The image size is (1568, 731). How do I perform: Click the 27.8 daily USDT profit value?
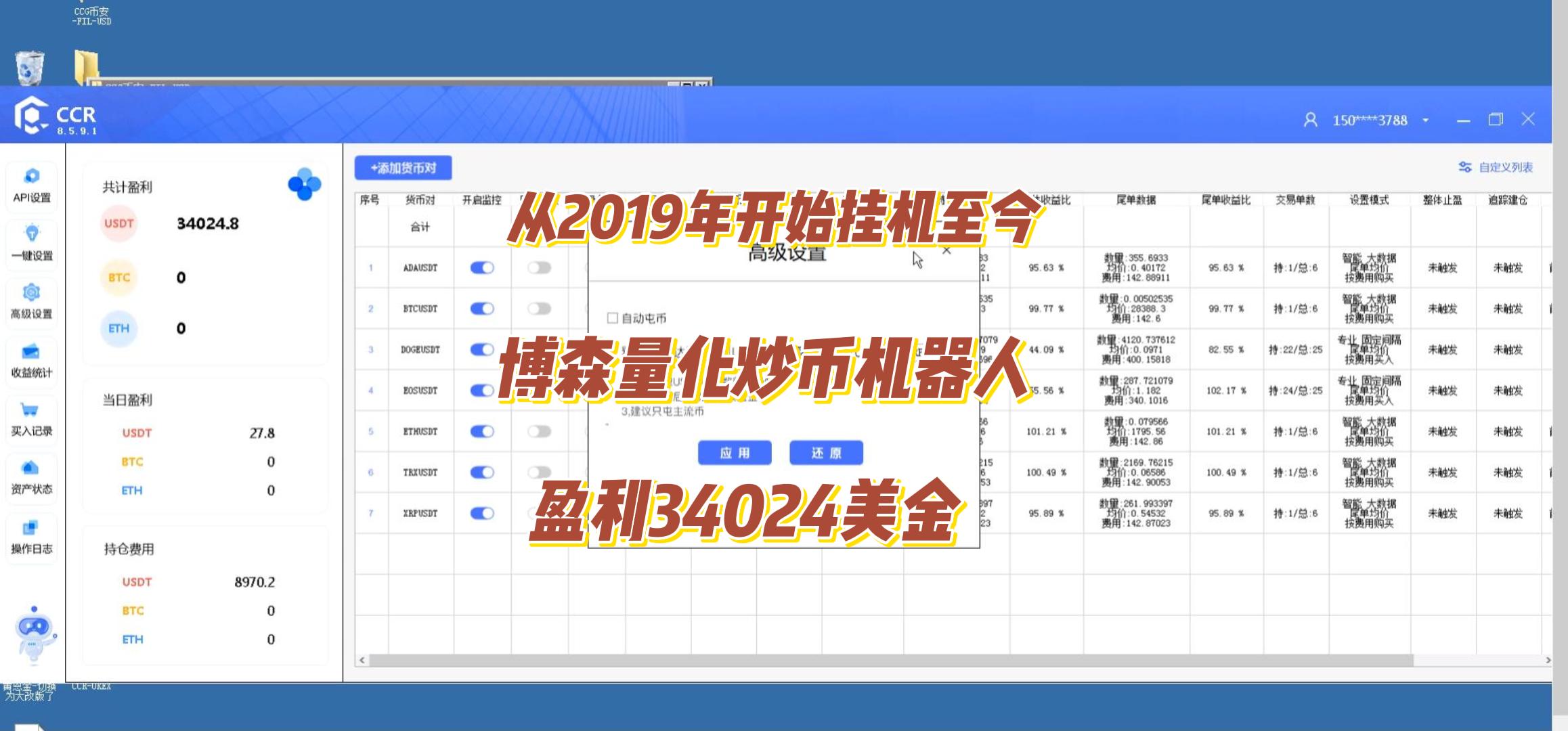point(262,433)
